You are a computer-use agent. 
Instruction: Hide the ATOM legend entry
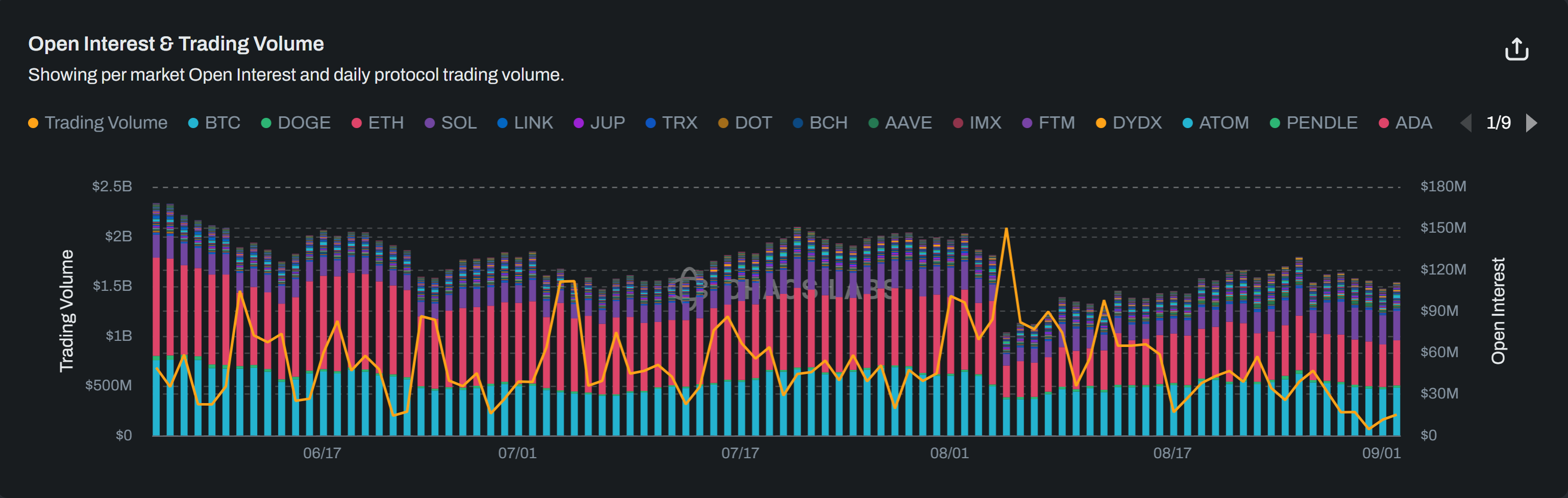pyautogui.click(x=1215, y=123)
